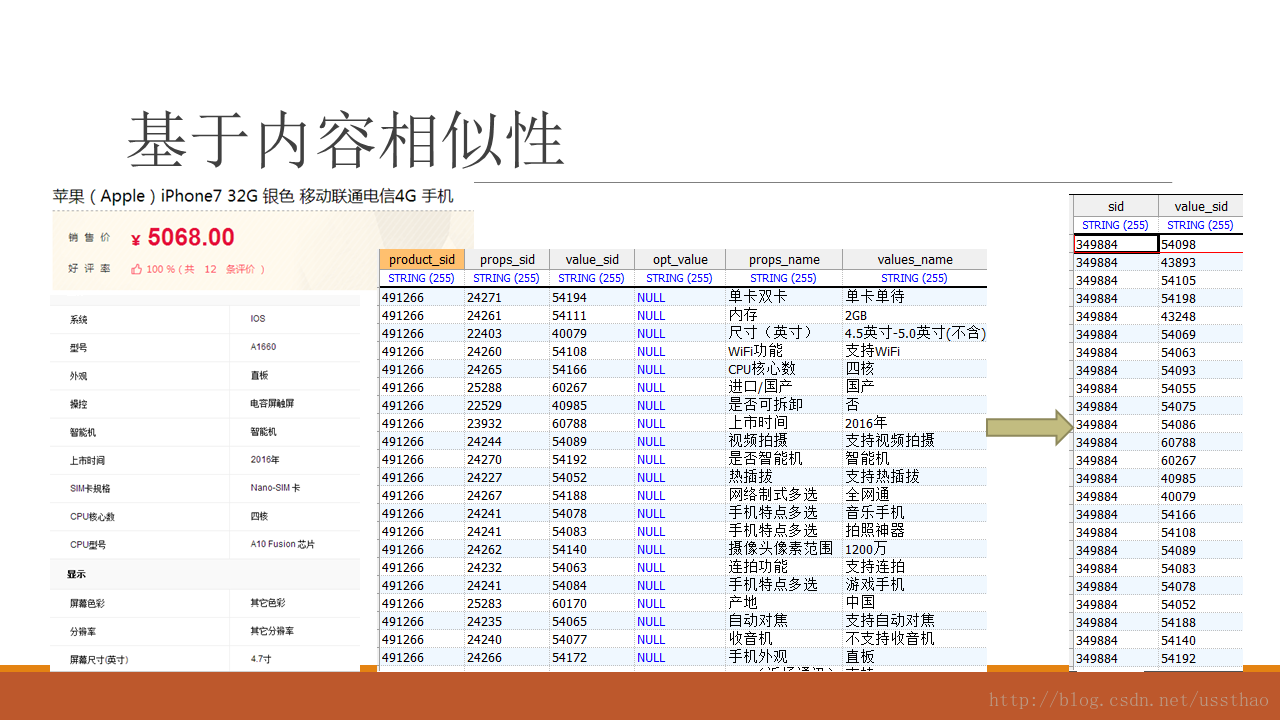Select cell 24262 in props_sid column
Screen dimensions: 1280x720
[507, 549]
